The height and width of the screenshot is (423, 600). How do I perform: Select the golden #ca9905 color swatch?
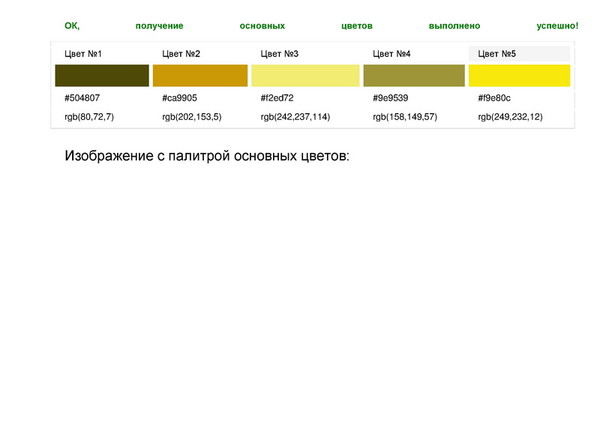point(200,75)
